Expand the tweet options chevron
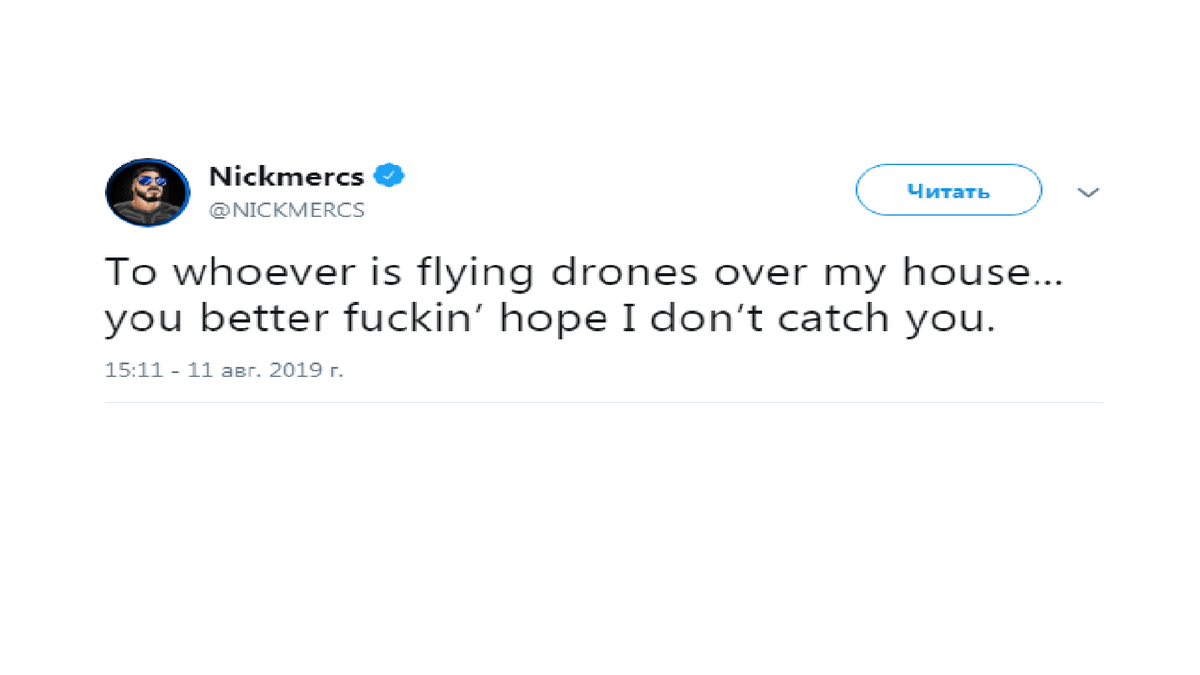The width and height of the screenshot is (1200, 675). 1088,192
